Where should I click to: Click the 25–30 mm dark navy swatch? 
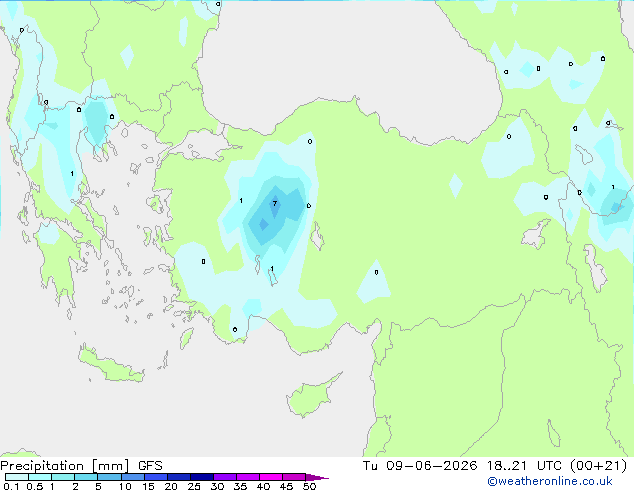coord(201,477)
